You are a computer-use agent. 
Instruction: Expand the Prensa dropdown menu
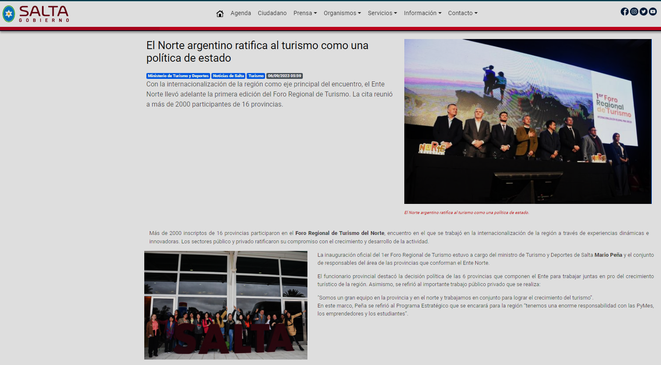pos(305,13)
